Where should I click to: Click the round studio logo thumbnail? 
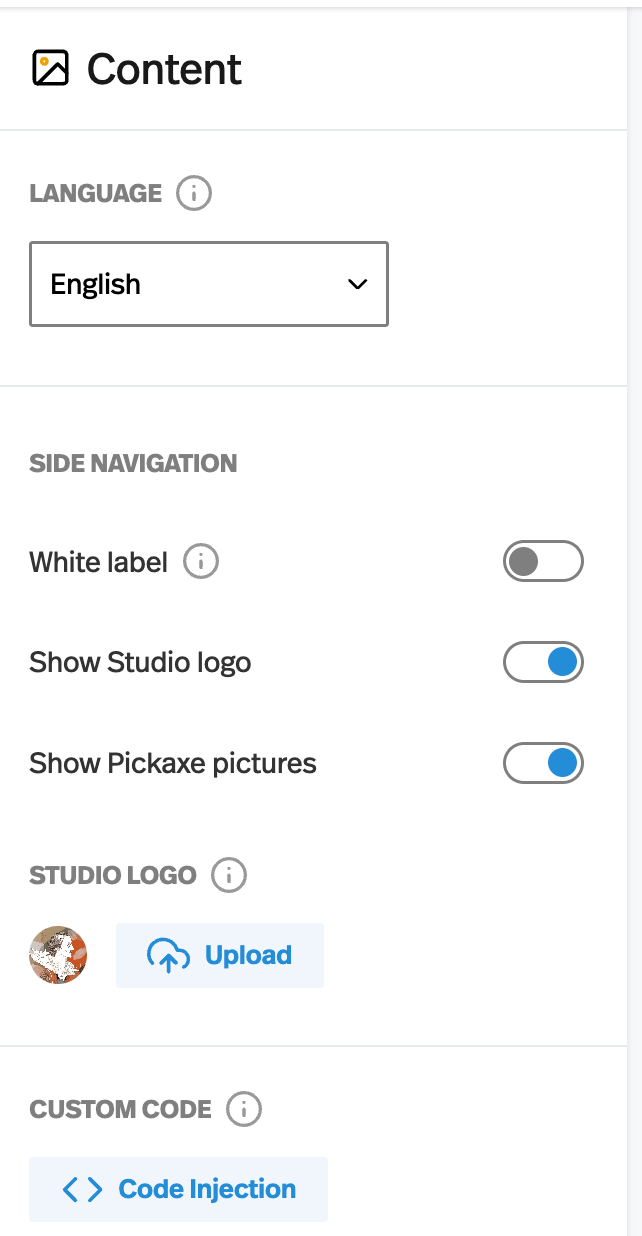coord(58,955)
